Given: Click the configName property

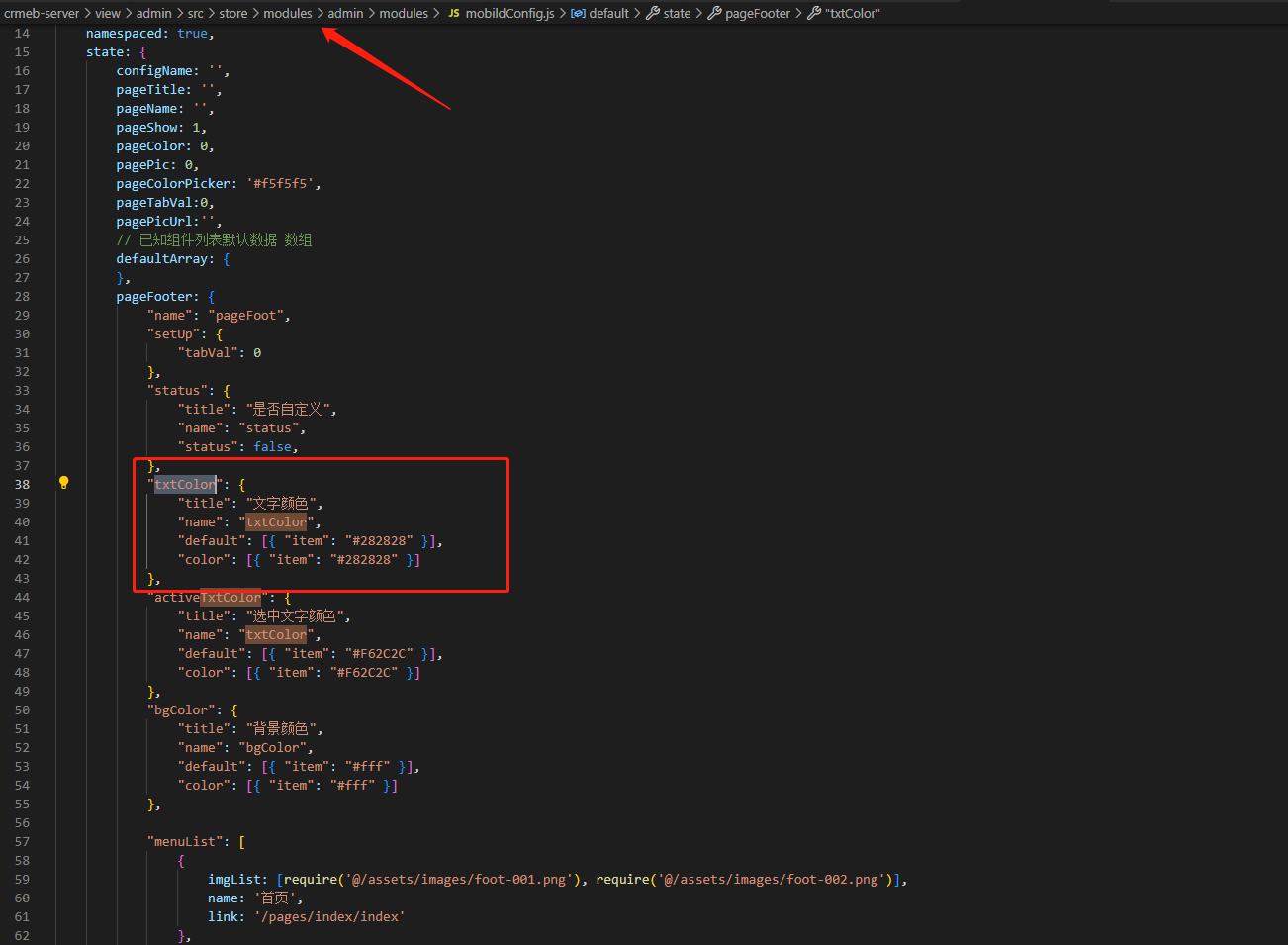Looking at the screenshot, I should pos(154,70).
